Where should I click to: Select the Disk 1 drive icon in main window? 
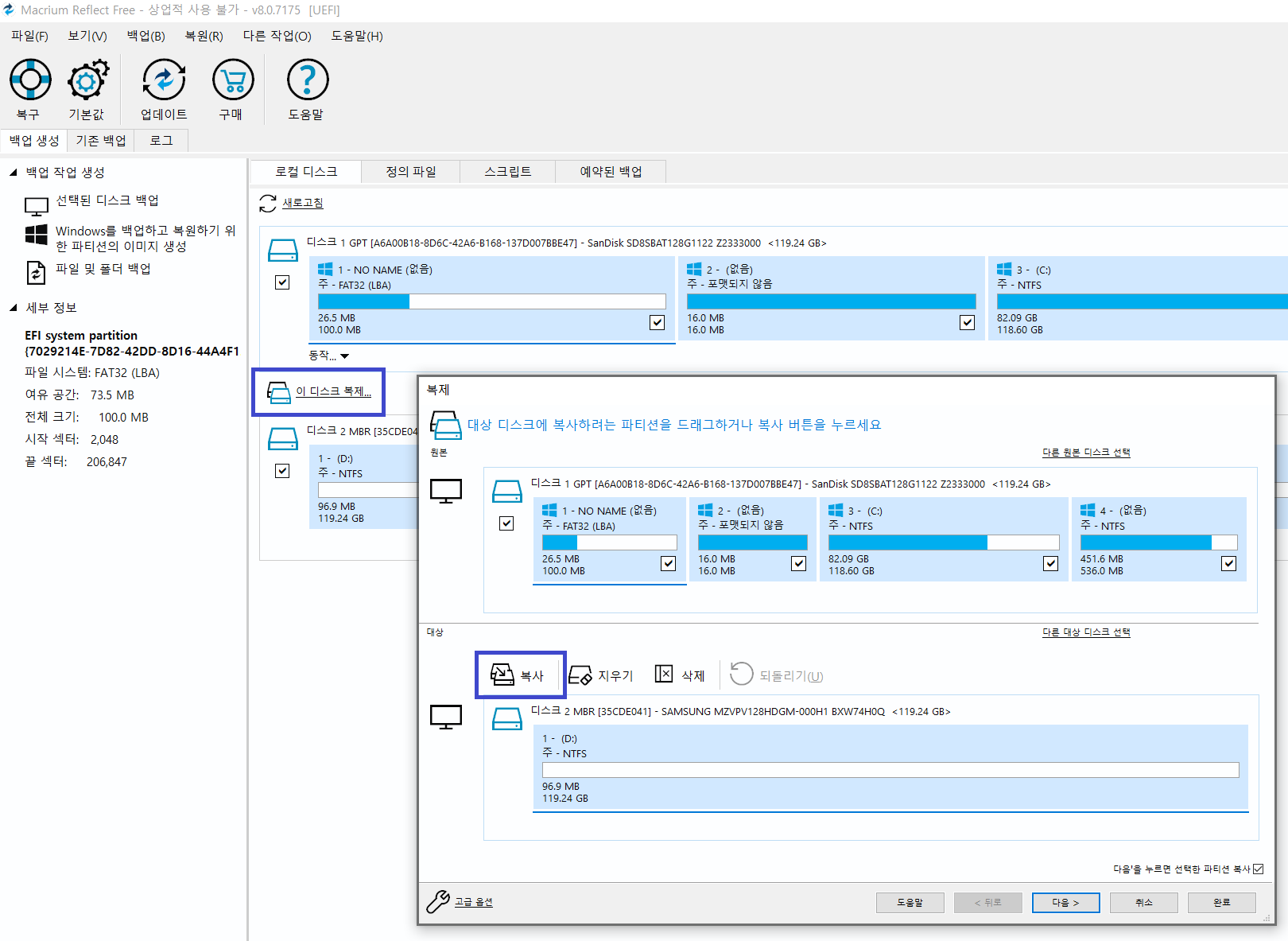tap(283, 251)
